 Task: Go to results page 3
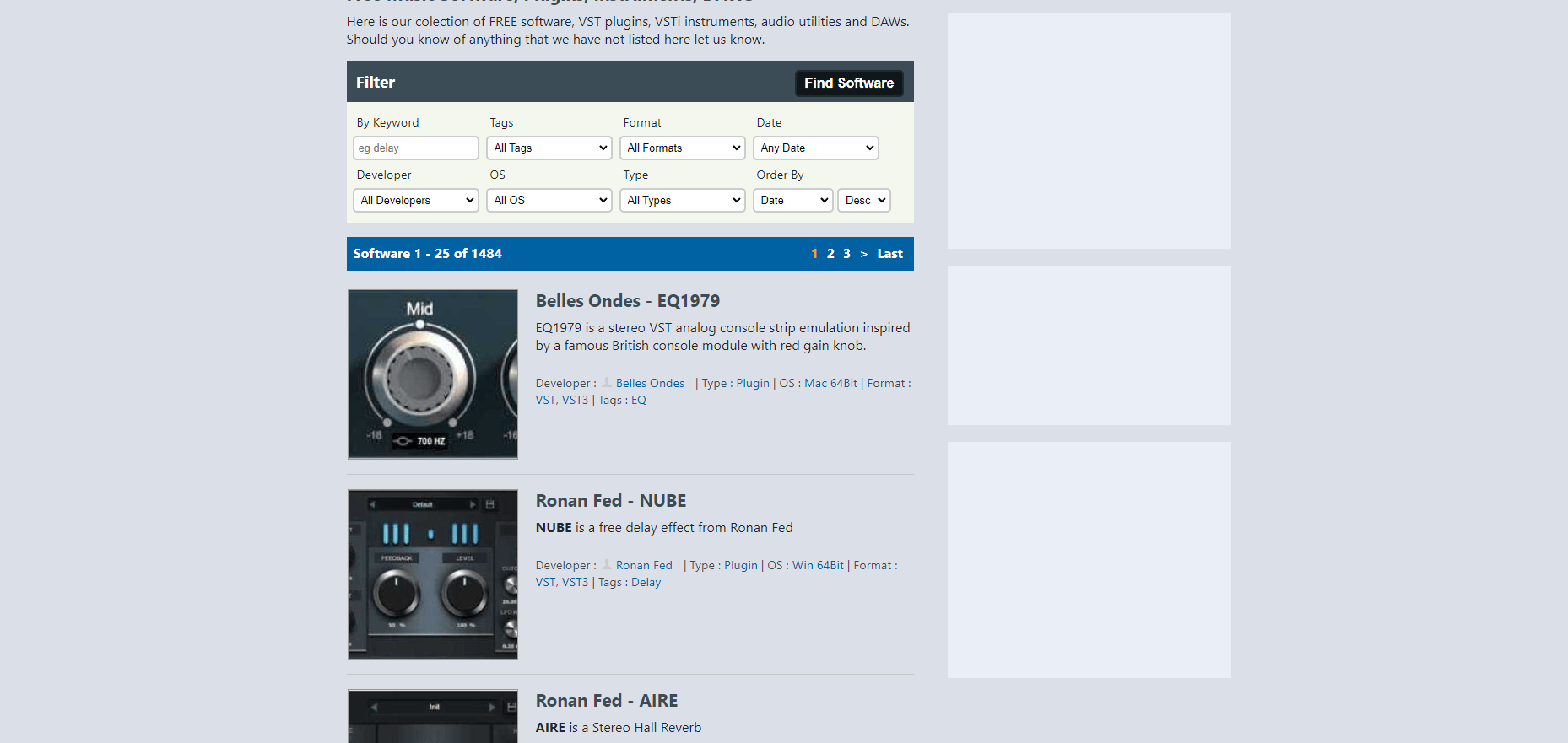846,254
